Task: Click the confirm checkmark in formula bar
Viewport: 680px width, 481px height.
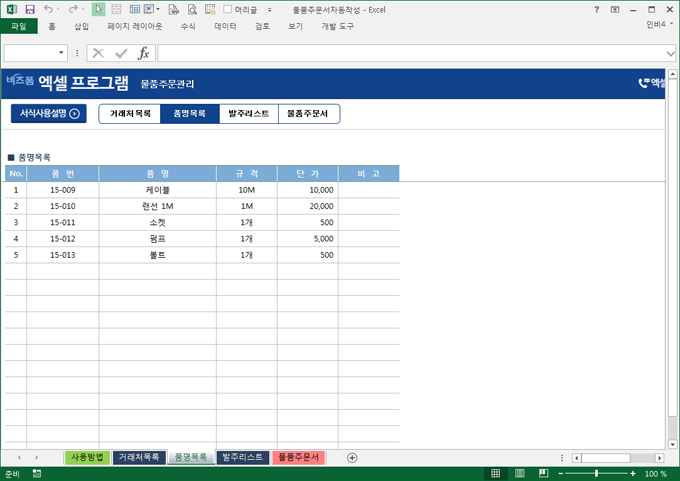Action: (x=121, y=53)
